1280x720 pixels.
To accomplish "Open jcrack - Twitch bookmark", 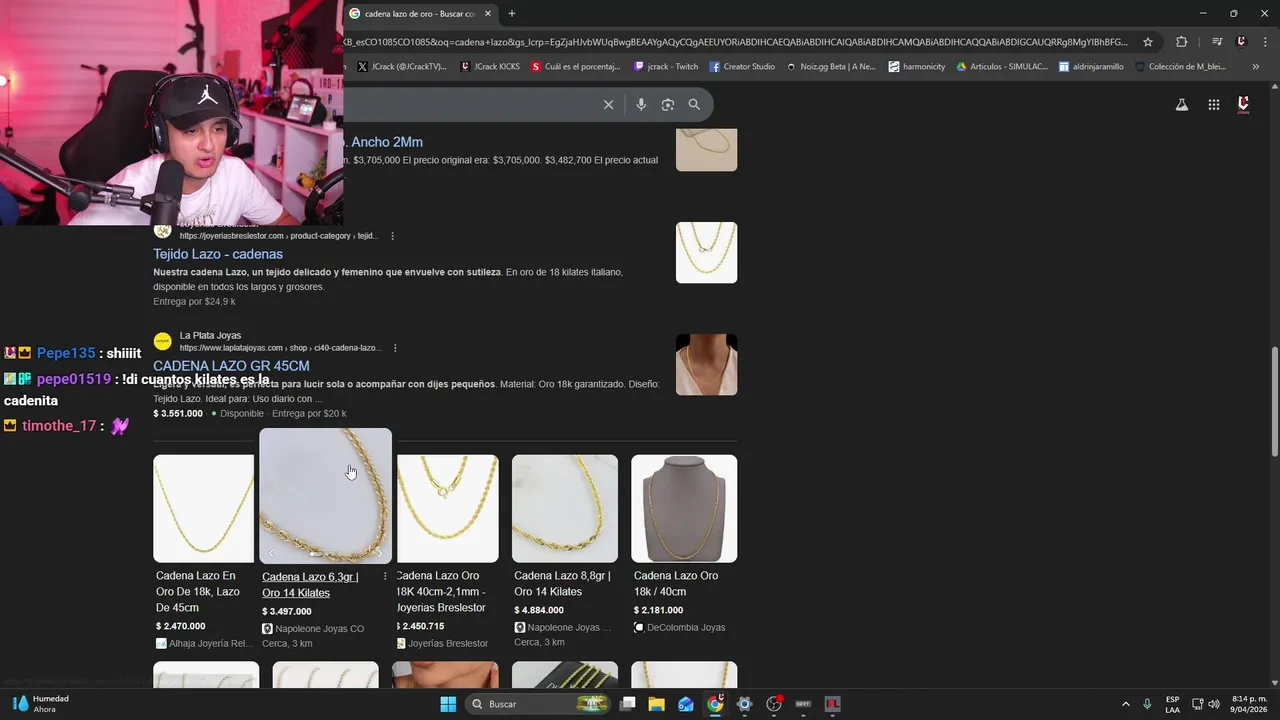I will coord(666,67).
